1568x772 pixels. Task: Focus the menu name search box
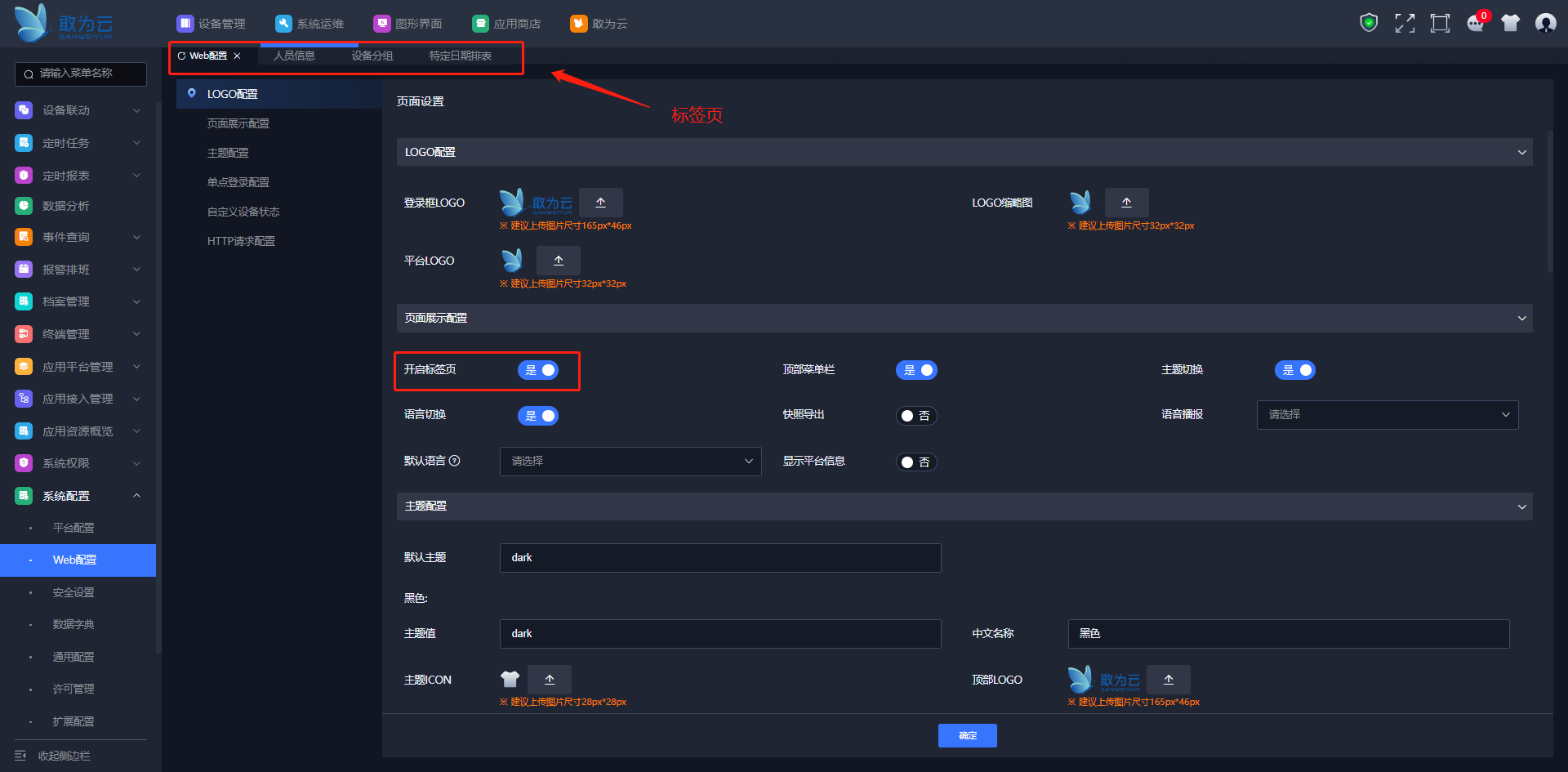[81, 74]
